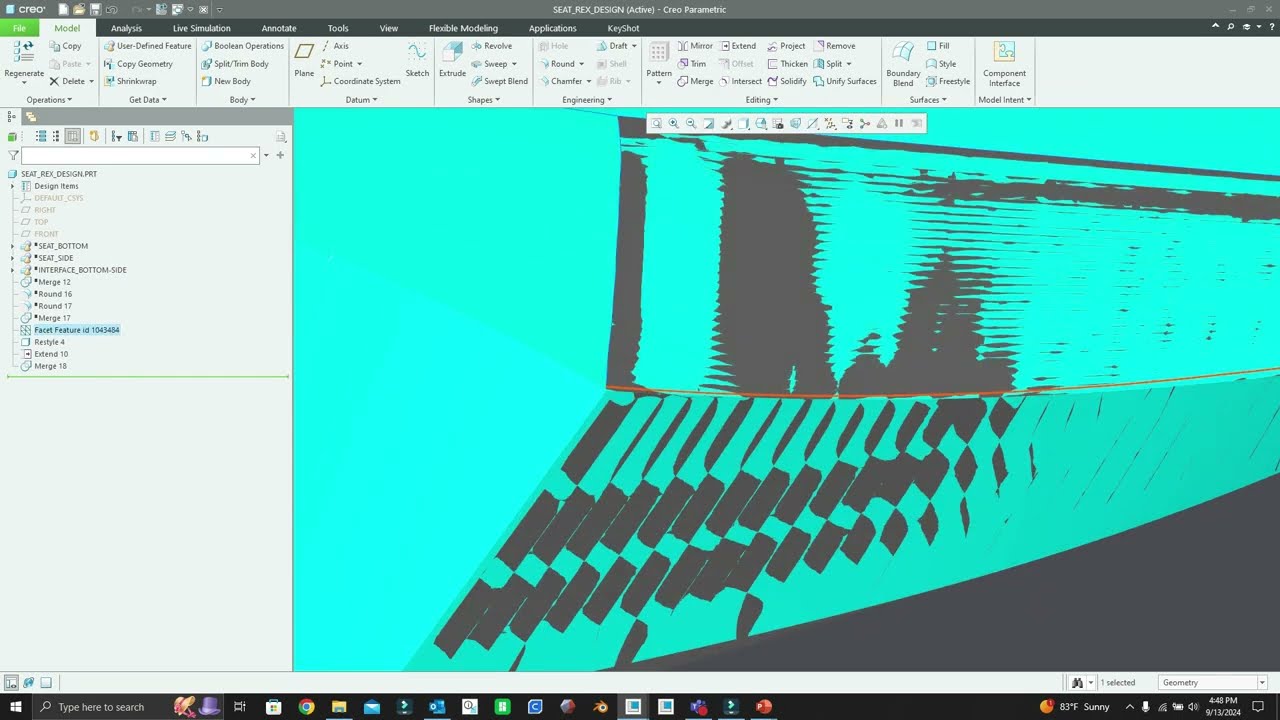The height and width of the screenshot is (720, 1280).
Task: Click the pause simulation icon in graphics toolbar
Action: click(899, 124)
